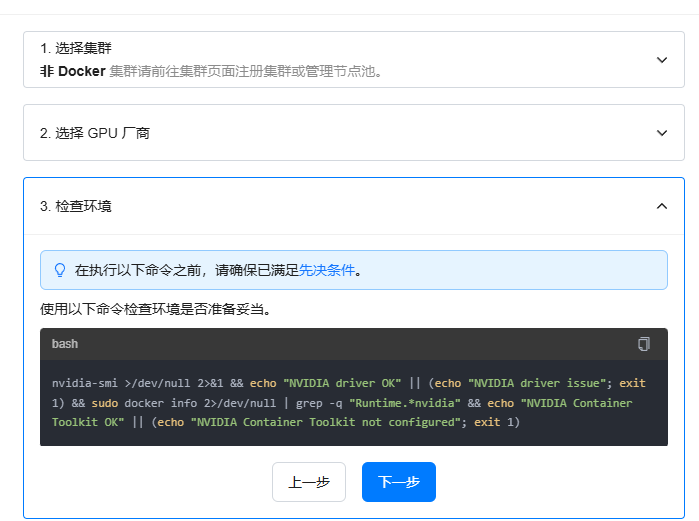Screen dimensions: 699x521
Task: Expand step 2 选择 GPU 厂商 chevron
Action: point(662,133)
